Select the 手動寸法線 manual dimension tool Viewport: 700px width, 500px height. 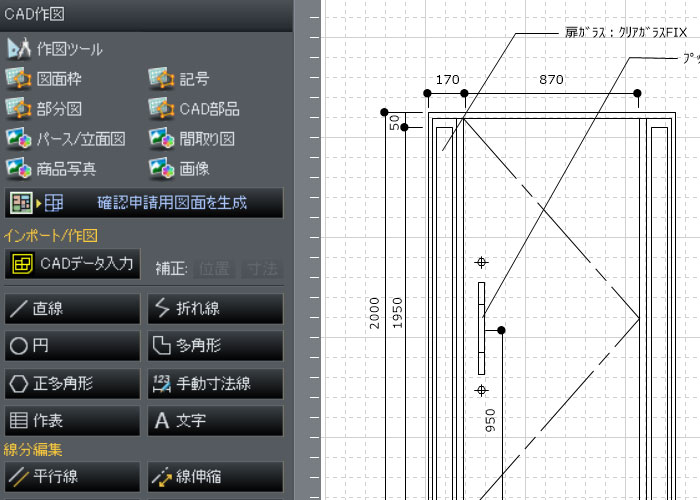tap(215, 383)
